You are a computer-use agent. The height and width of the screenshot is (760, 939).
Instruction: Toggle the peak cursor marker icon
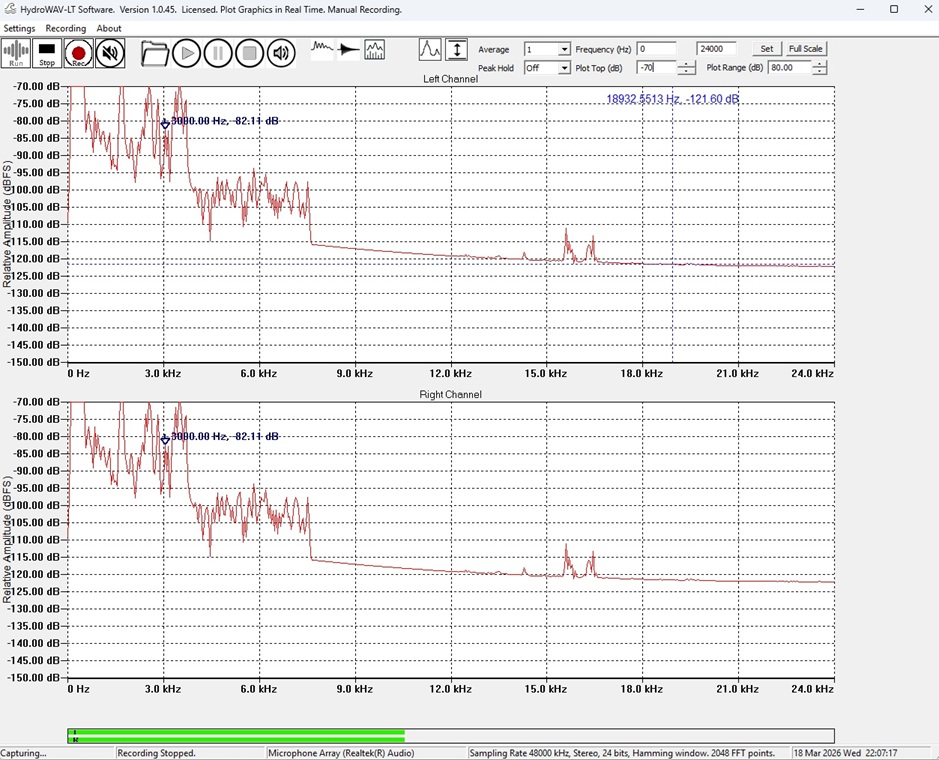point(430,49)
